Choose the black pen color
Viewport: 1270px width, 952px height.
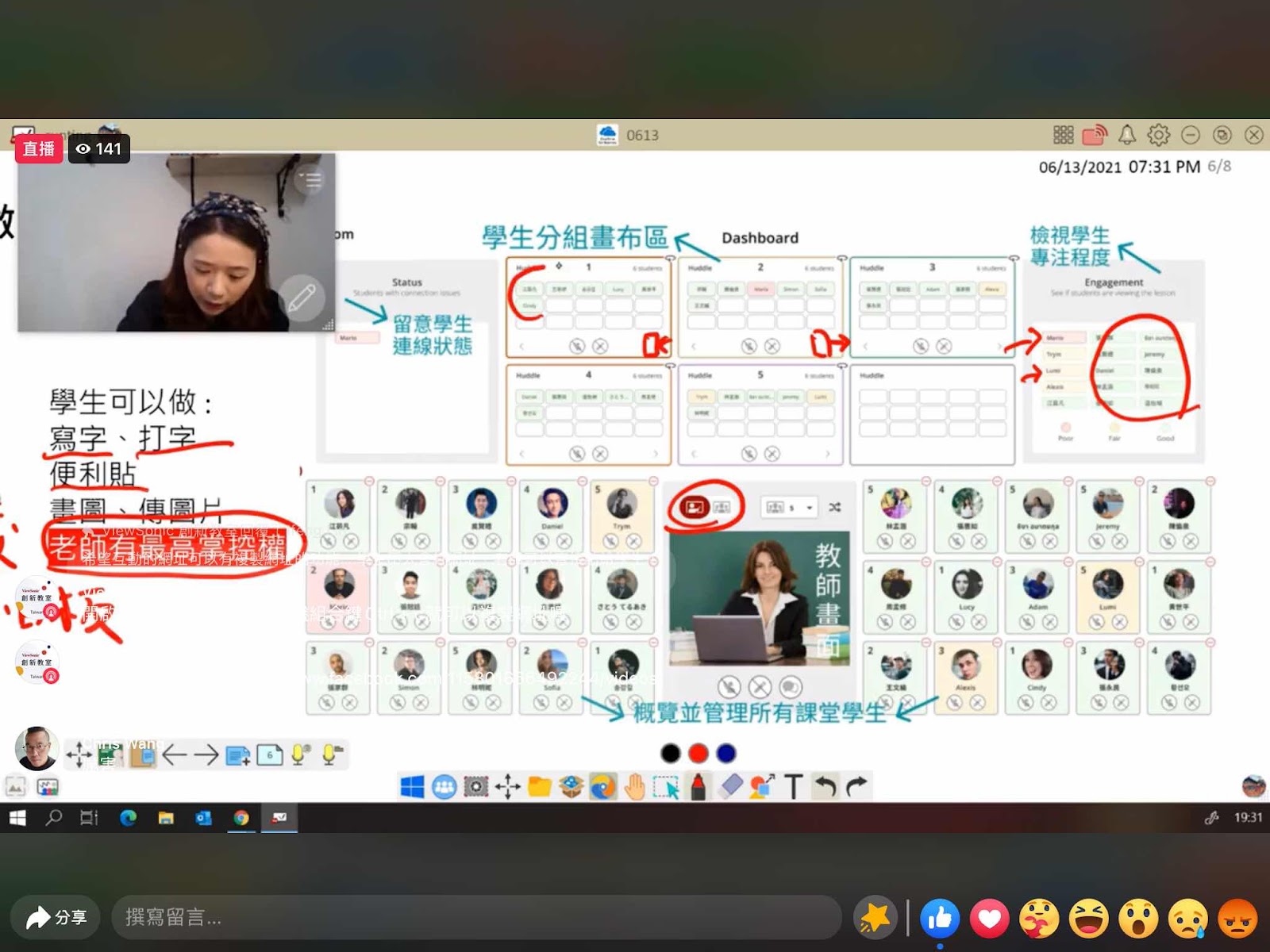(x=671, y=753)
